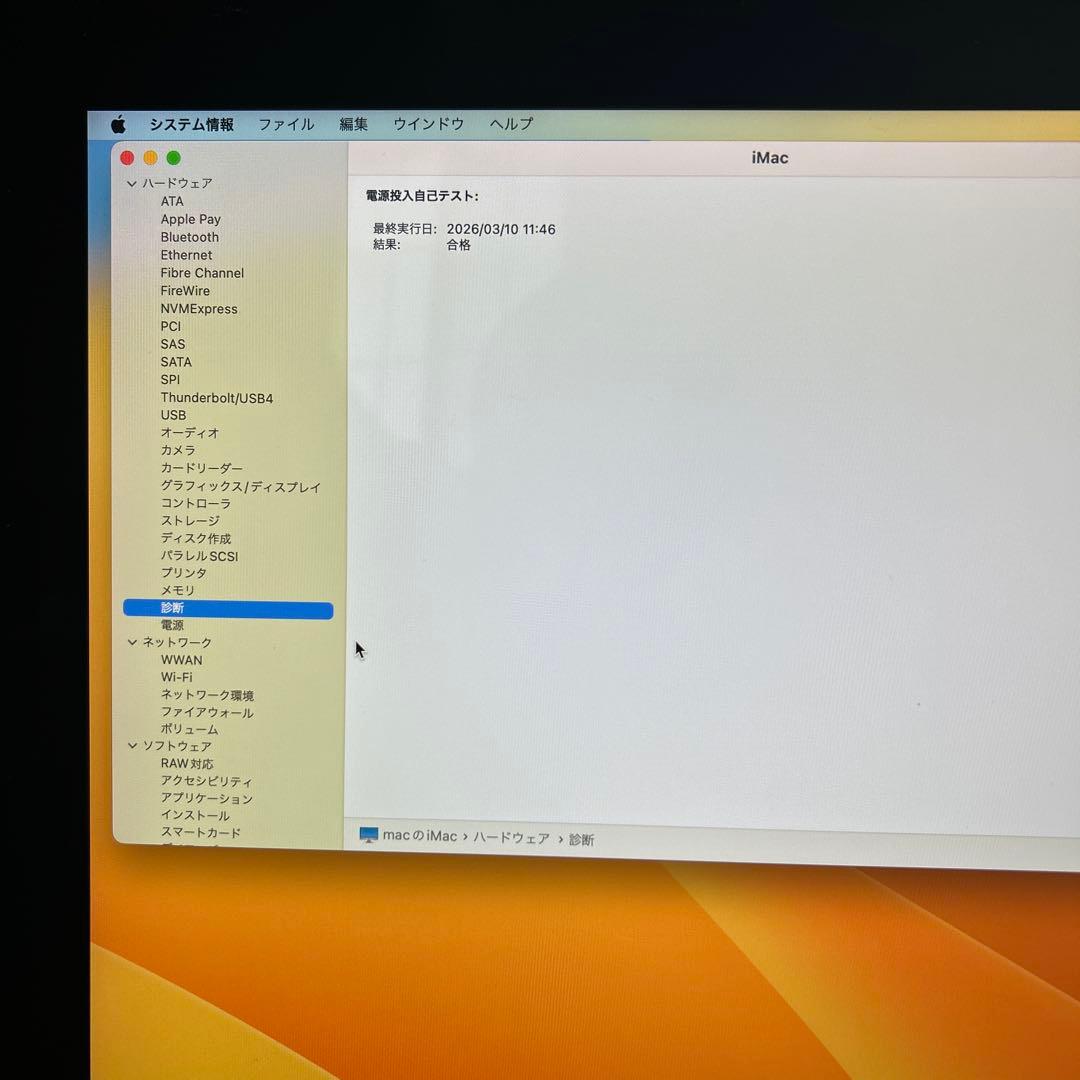Click ハードウェア in the path bar
Viewport: 1080px width, 1080px height.
click(x=512, y=838)
